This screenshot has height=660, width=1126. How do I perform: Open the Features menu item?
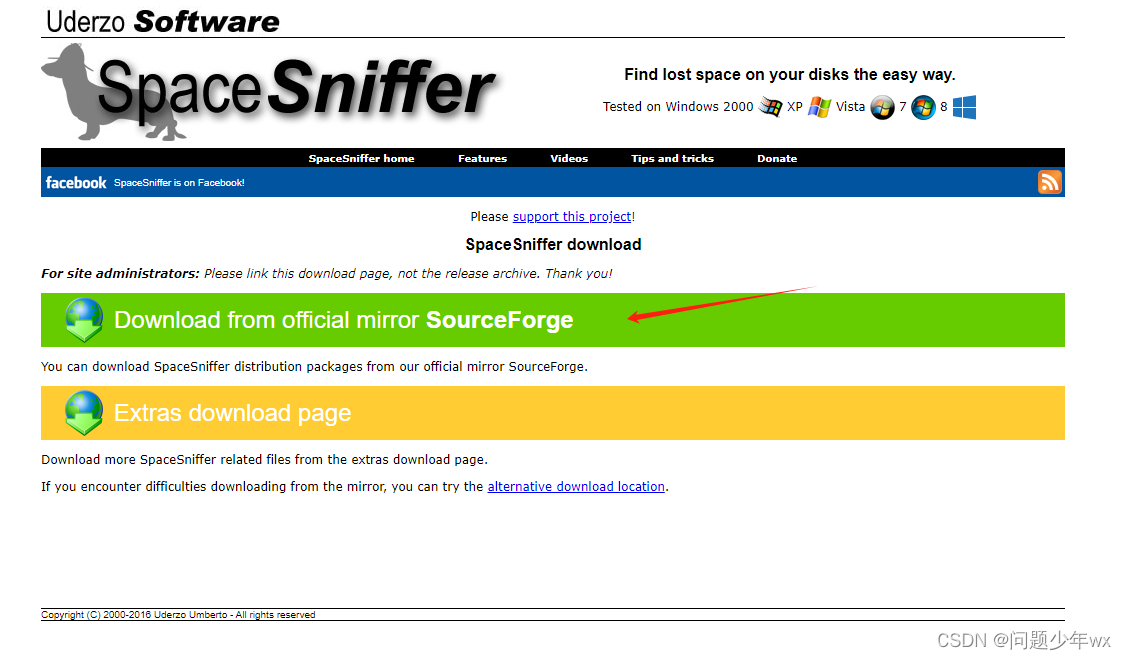pos(483,158)
